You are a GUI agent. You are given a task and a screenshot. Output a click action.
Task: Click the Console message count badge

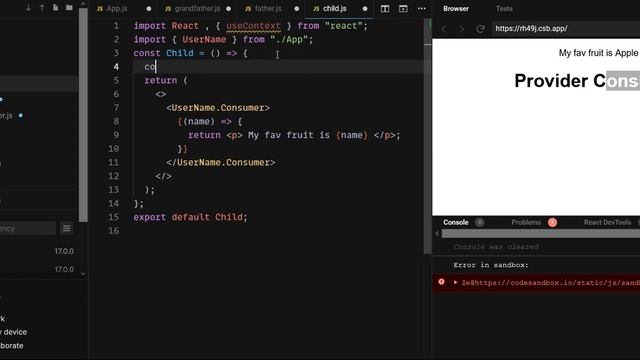[x=480, y=222]
